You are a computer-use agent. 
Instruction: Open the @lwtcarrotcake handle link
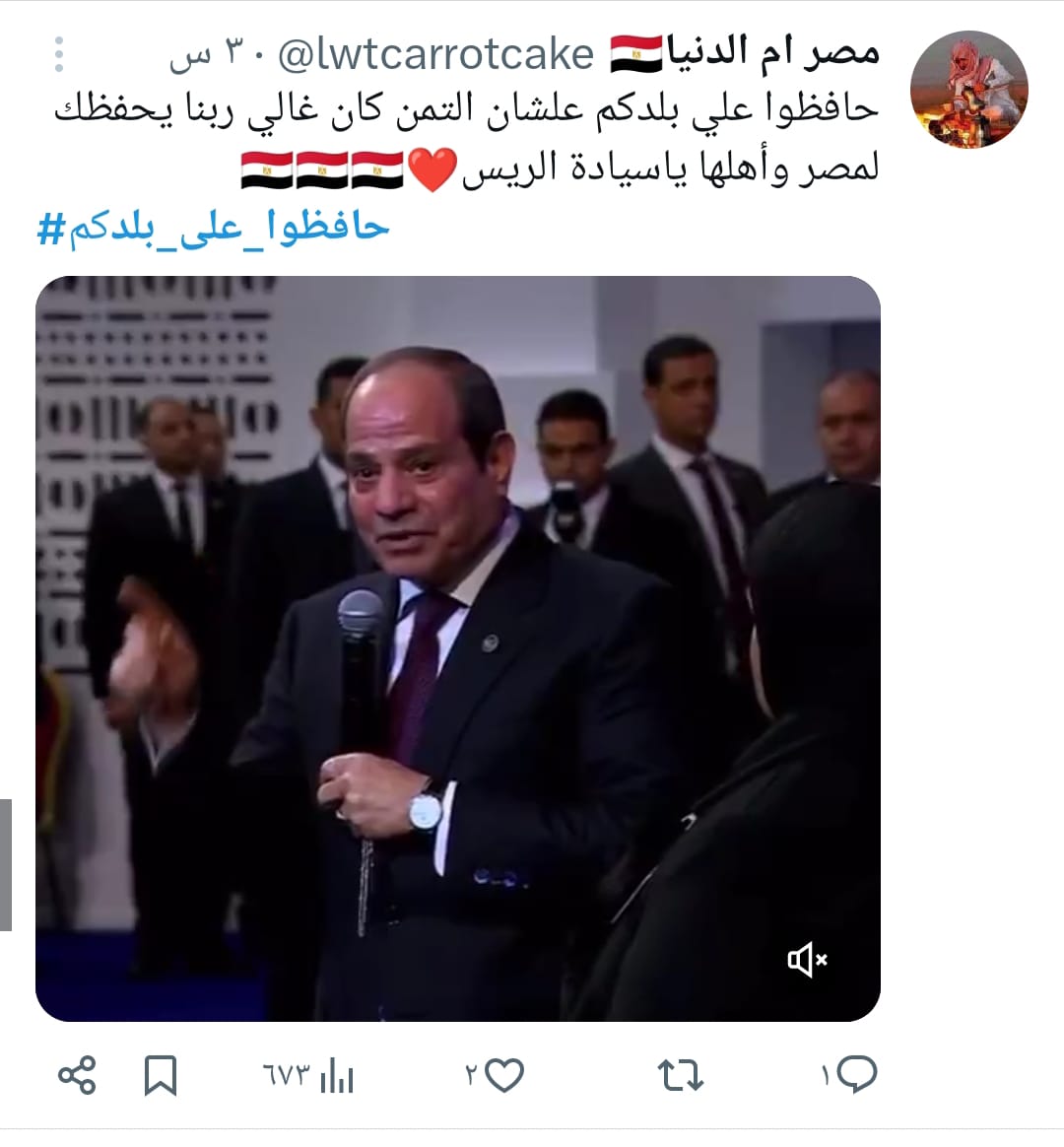click(435, 55)
